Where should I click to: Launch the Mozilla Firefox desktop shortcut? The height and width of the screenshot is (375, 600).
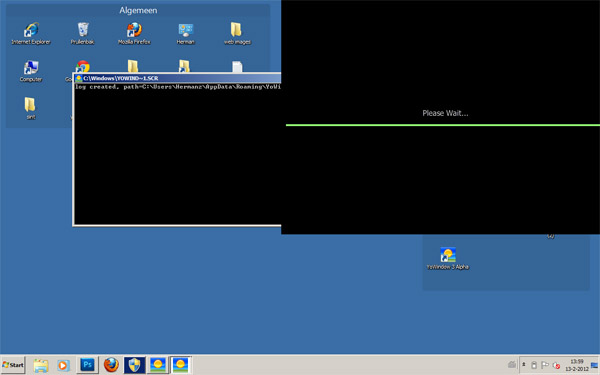(134, 34)
